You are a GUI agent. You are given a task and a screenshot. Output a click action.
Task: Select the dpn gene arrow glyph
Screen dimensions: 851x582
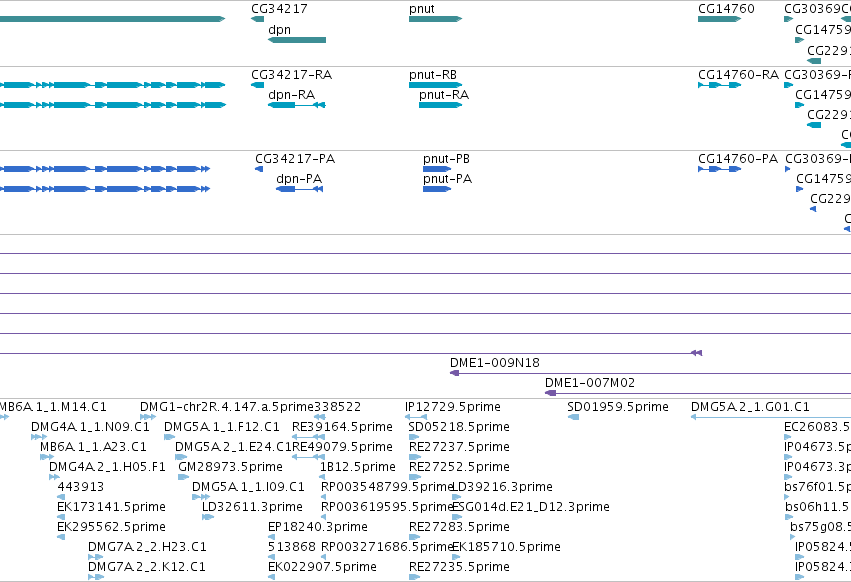click(x=297, y=40)
